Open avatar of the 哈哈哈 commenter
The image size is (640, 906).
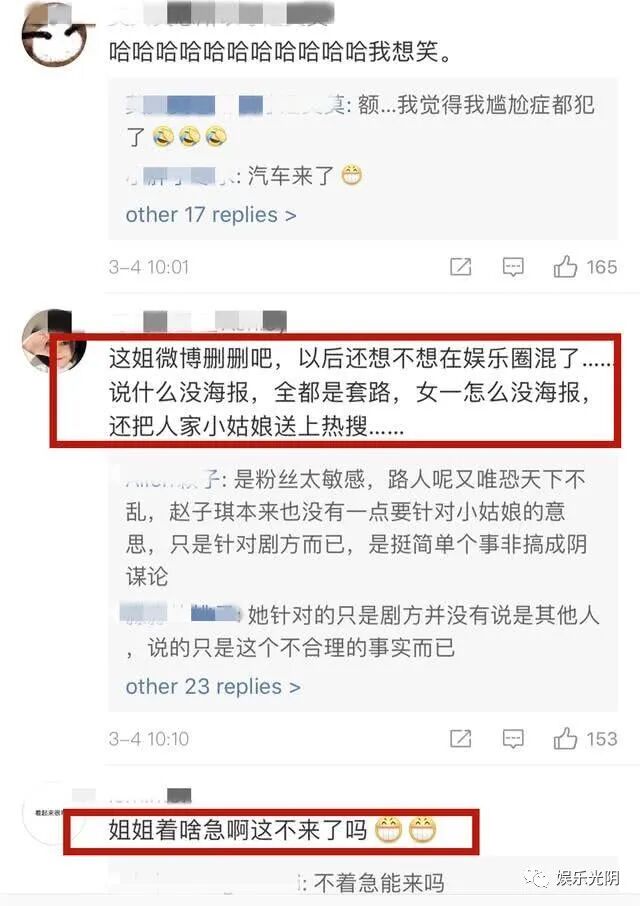(54, 34)
